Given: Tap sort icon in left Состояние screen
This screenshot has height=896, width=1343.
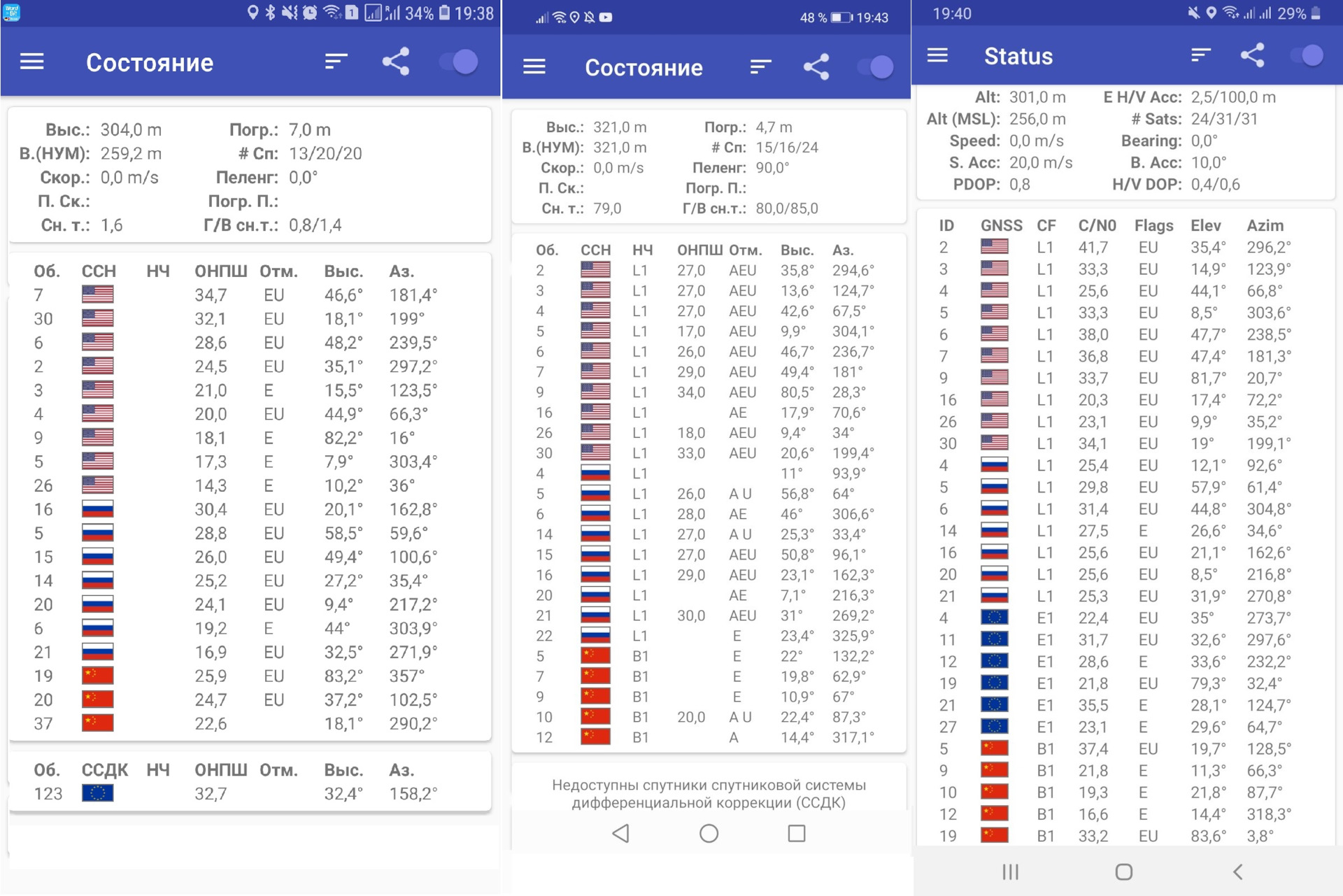Looking at the screenshot, I should point(336,62).
